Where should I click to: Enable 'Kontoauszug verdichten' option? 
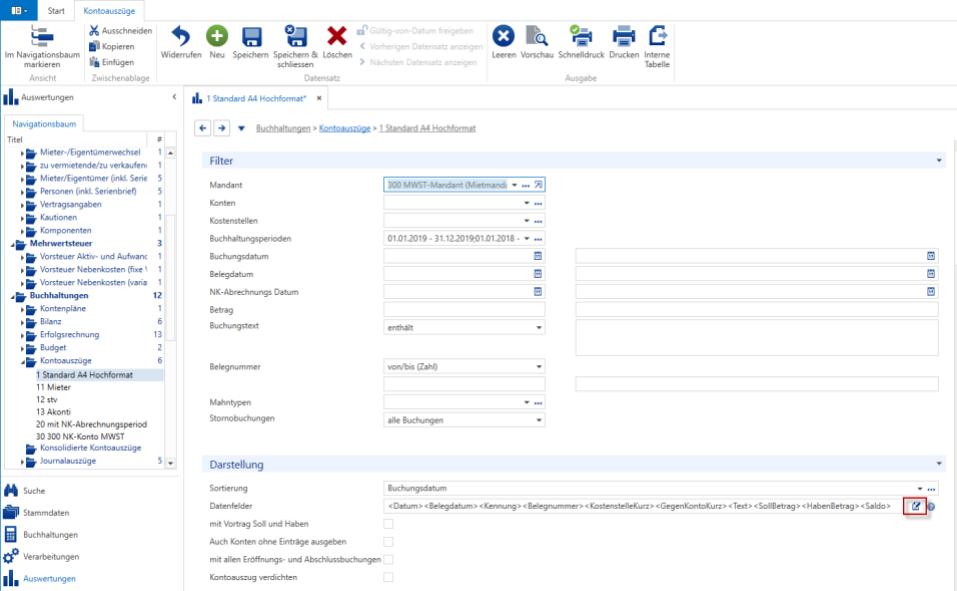point(388,577)
